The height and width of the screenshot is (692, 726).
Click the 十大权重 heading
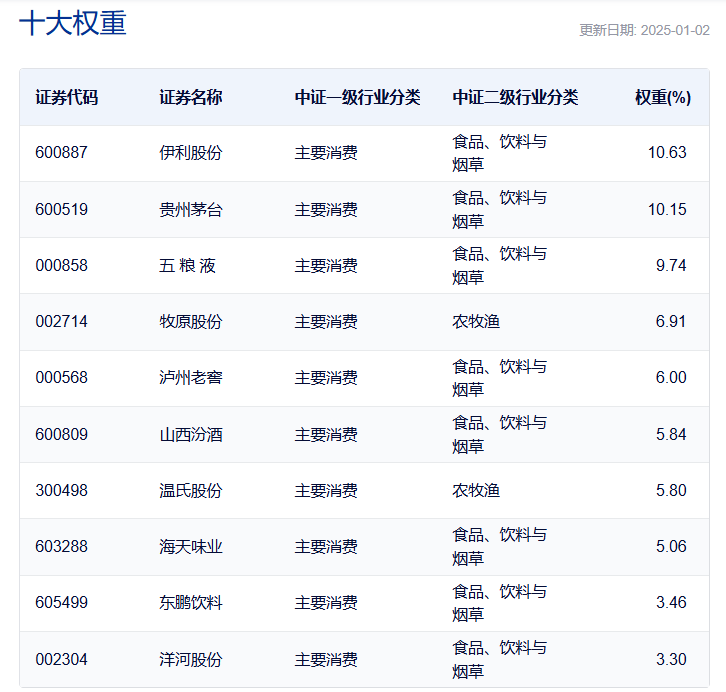(x=73, y=23)
